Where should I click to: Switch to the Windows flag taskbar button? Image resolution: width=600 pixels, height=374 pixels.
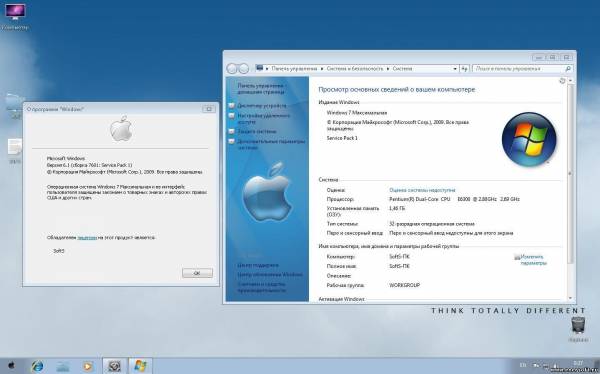140,366
